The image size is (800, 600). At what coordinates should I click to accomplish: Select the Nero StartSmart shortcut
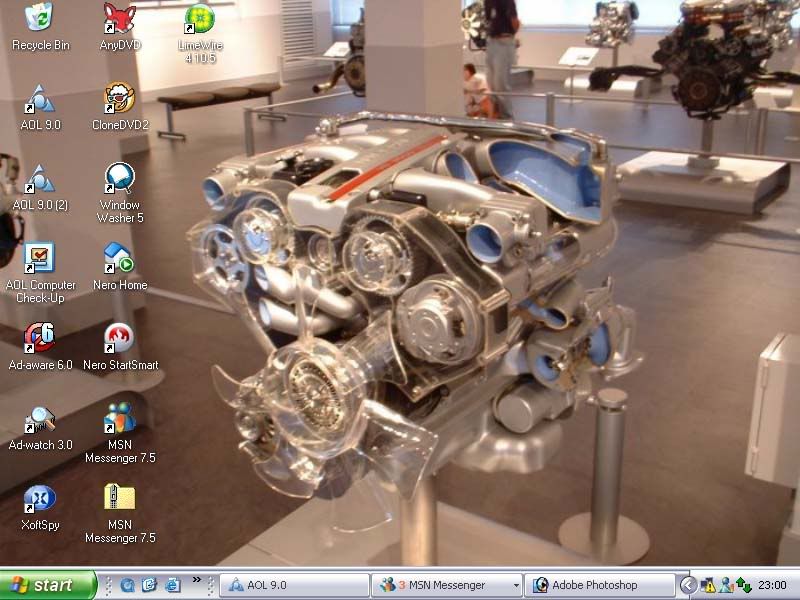pyautogui.click(x=120, y=346)
